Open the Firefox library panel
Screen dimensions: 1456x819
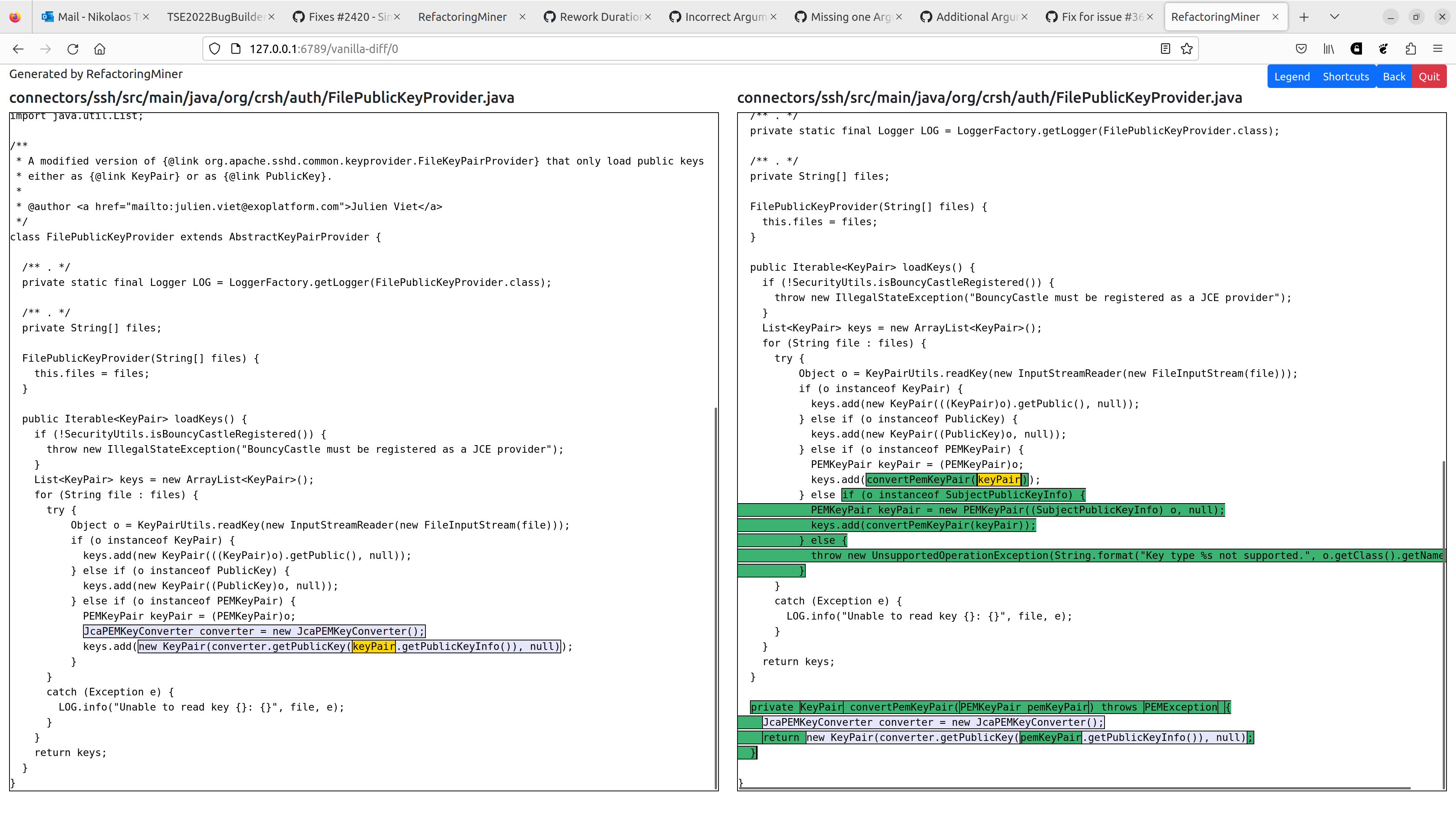click(x=1328, y=49)
